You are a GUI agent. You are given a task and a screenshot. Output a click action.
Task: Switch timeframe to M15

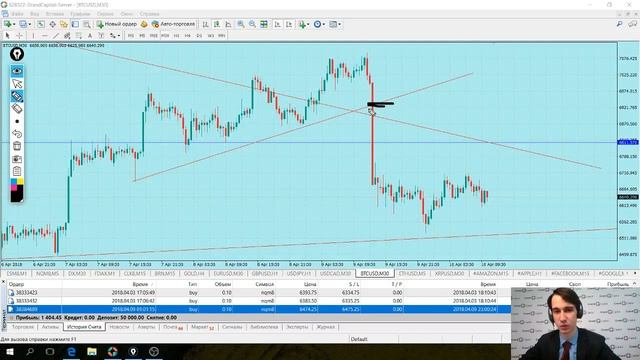153,36
